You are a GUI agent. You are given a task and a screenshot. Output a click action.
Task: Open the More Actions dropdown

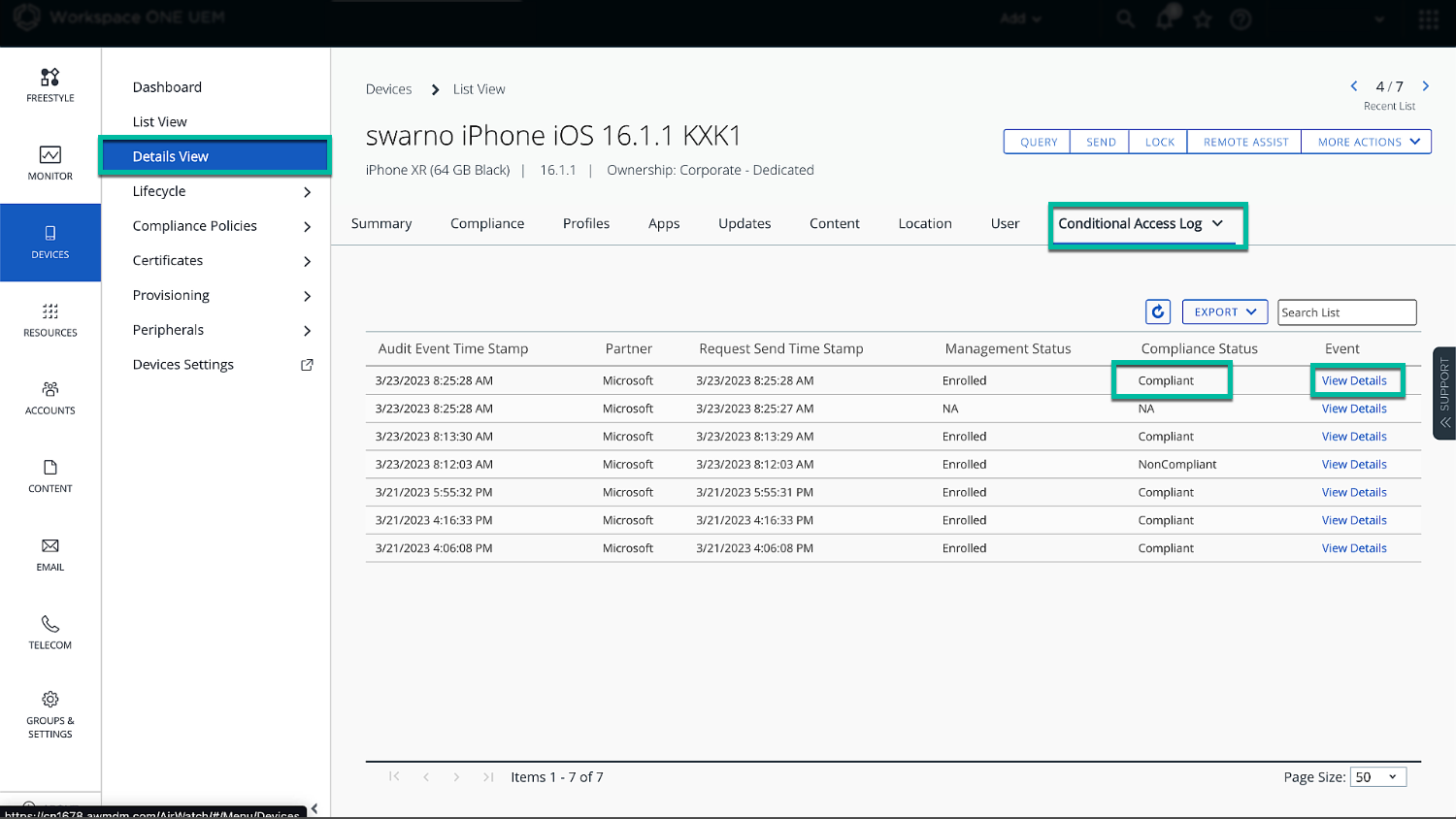(1367, 142)
